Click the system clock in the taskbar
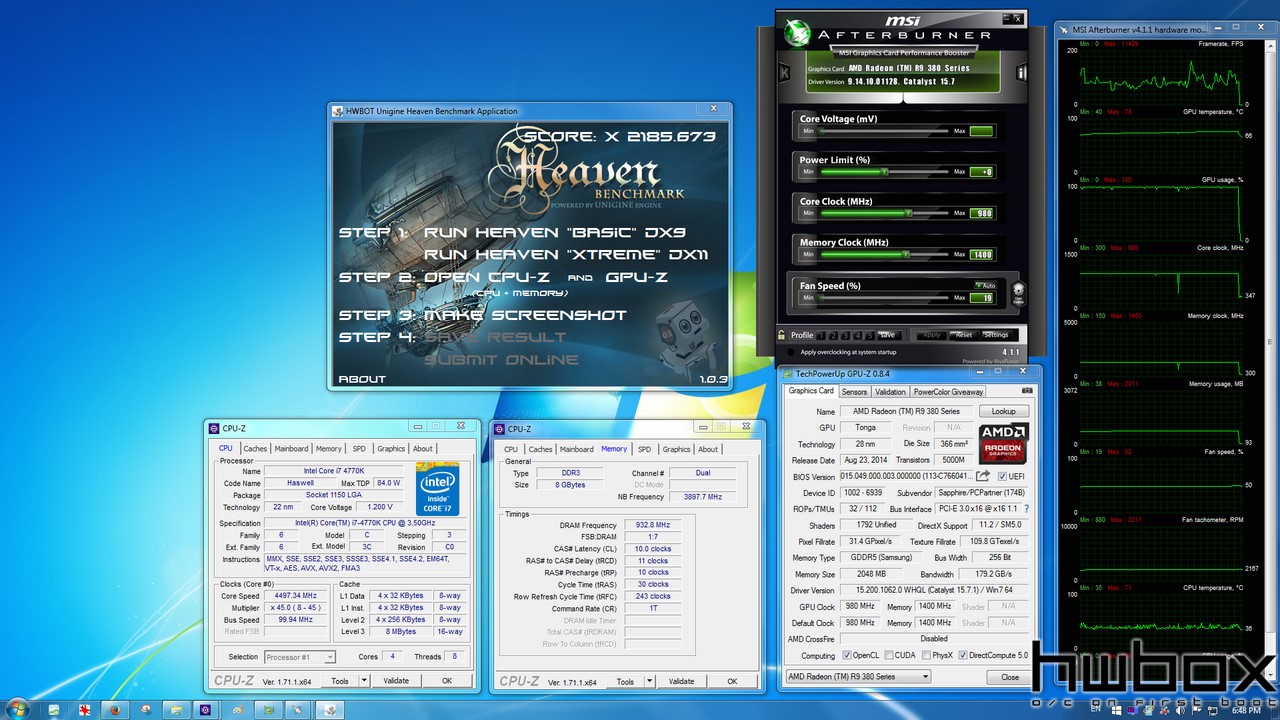 [x=1247, y=710]
